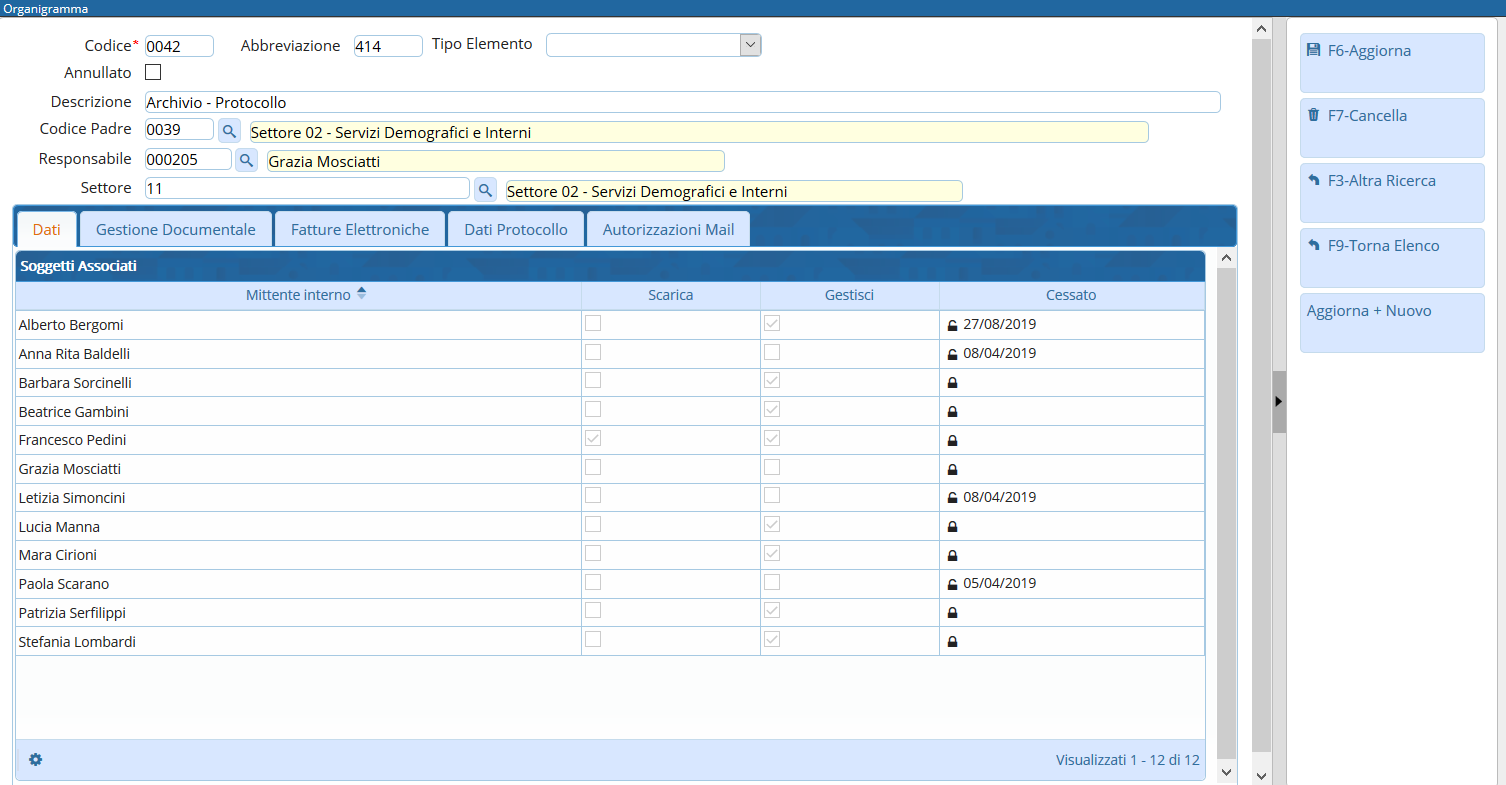1506x785 pixels.
Task: Toggle Gestisci checkbox for Grazia Mosciatti
Action: pos(772,468)
